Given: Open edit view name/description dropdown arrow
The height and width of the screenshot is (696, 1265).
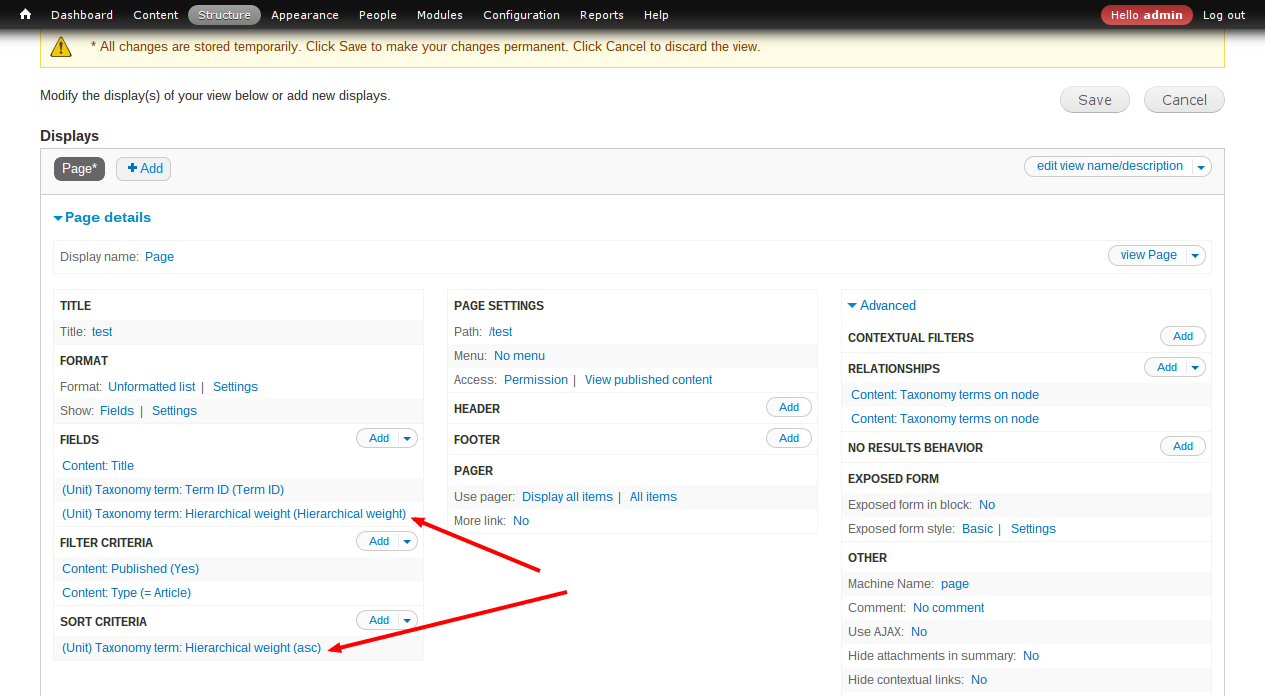Looking at the screenshot, I should coord(1201,167).
